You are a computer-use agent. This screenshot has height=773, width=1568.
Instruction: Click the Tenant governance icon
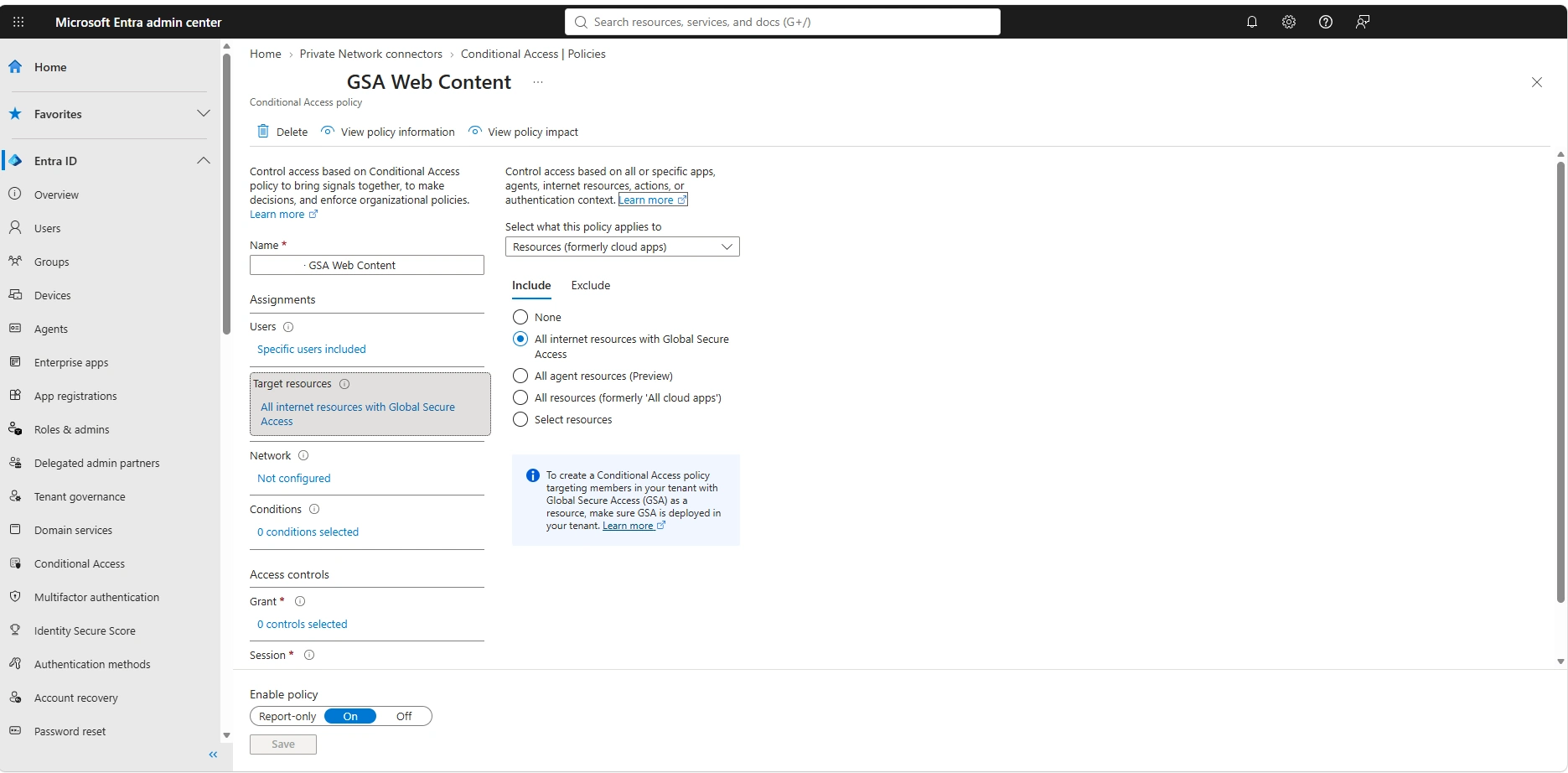15,495
